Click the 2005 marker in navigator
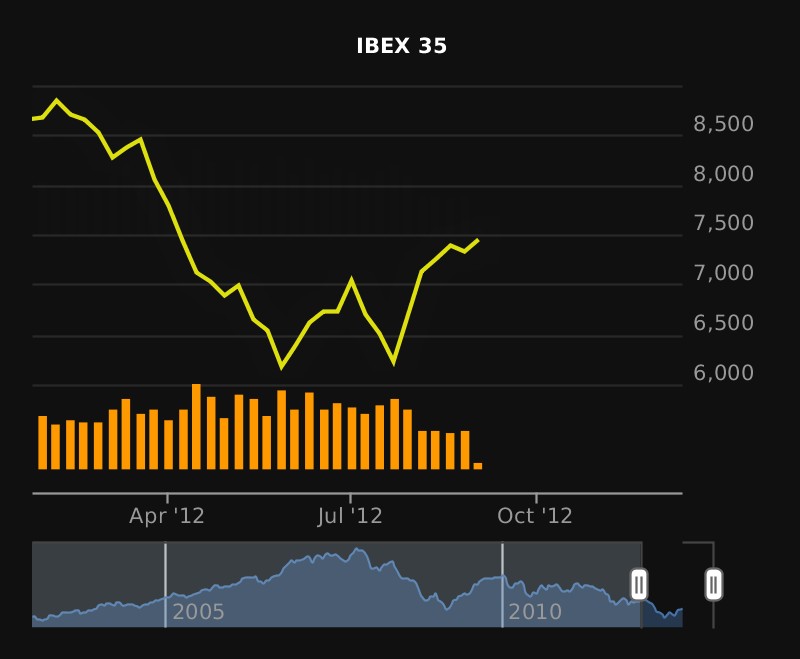800x659 pixels. tap(198, 612)
